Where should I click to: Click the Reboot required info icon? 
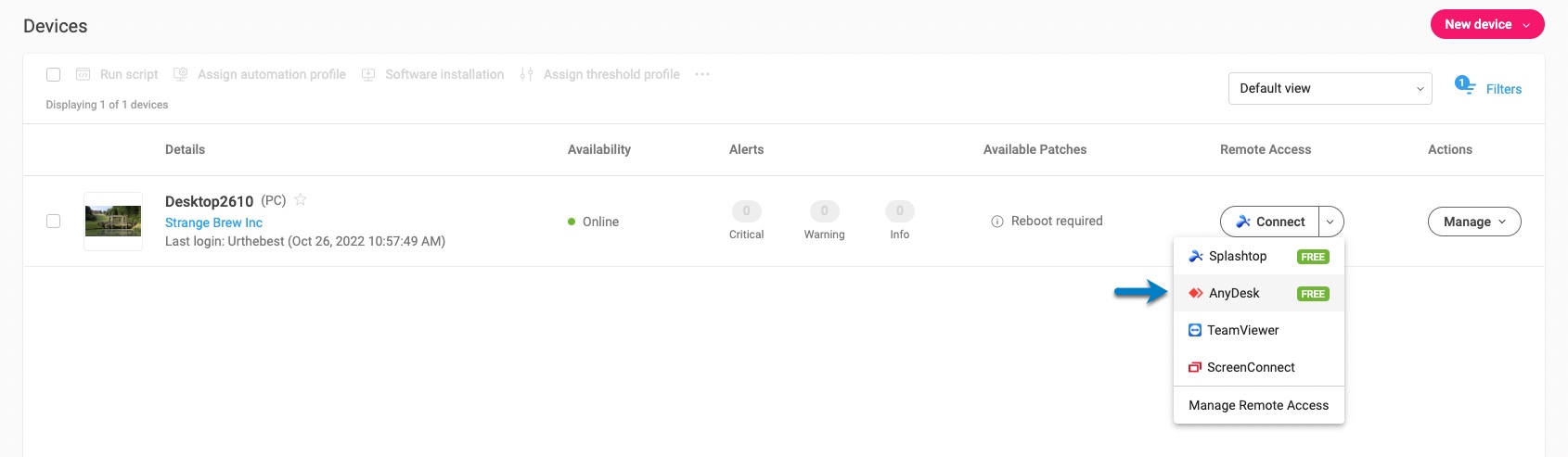[997, 222]
